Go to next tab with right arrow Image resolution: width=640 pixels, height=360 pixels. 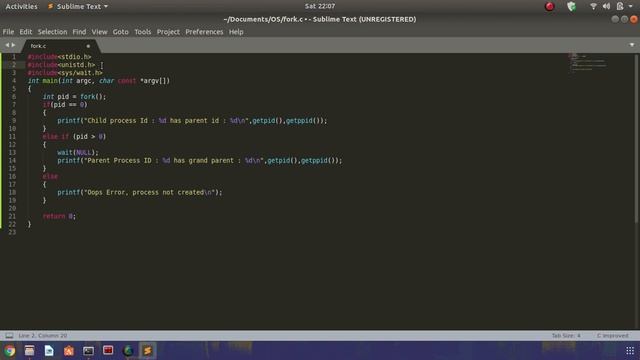13,45
